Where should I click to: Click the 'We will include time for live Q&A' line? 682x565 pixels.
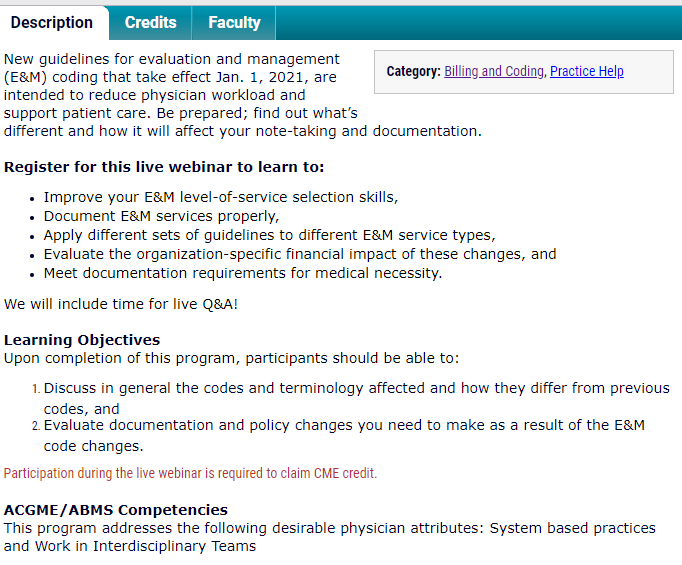121,303
